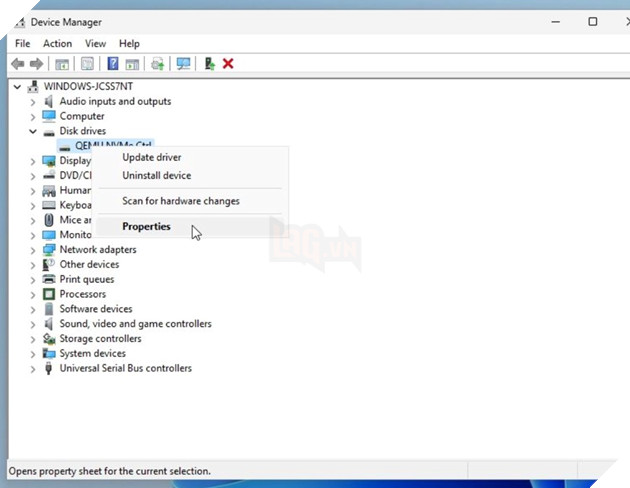This screenshot has width=630, height=488.
Task: Click the Keyboards category icon
Action: coord(49,205)
